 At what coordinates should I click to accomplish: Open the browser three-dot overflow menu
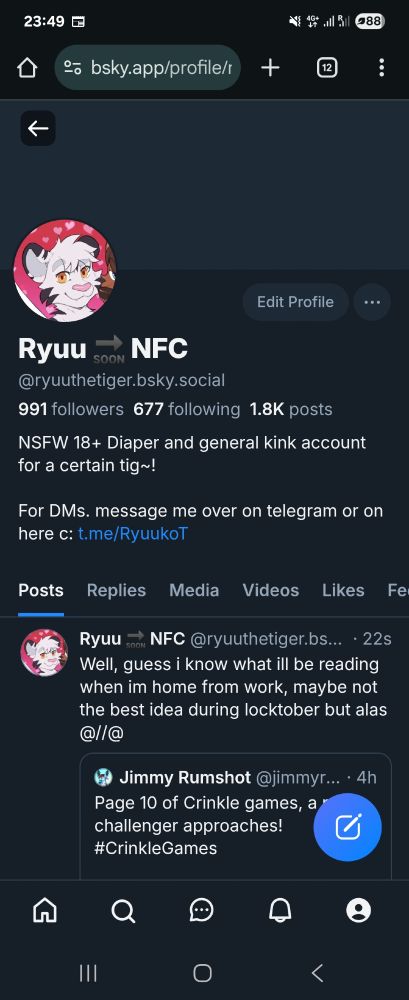[x=381, y=68]
